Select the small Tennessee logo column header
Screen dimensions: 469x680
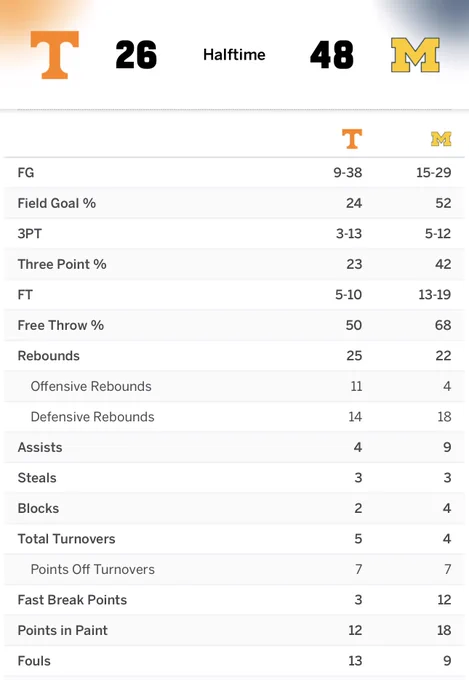point(352,139)
